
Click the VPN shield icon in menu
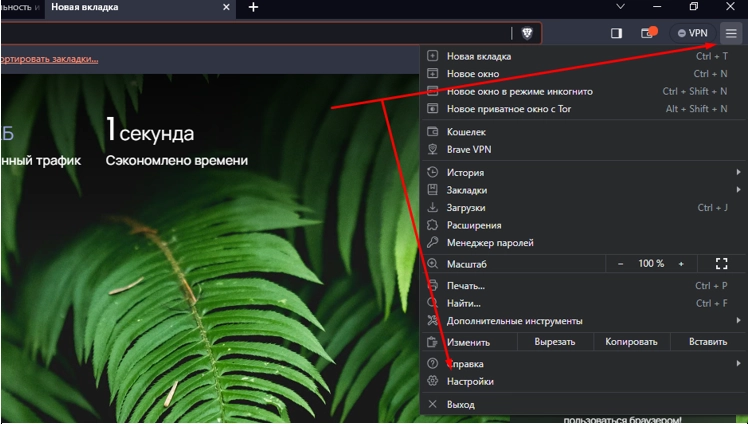tap(432, 149)
